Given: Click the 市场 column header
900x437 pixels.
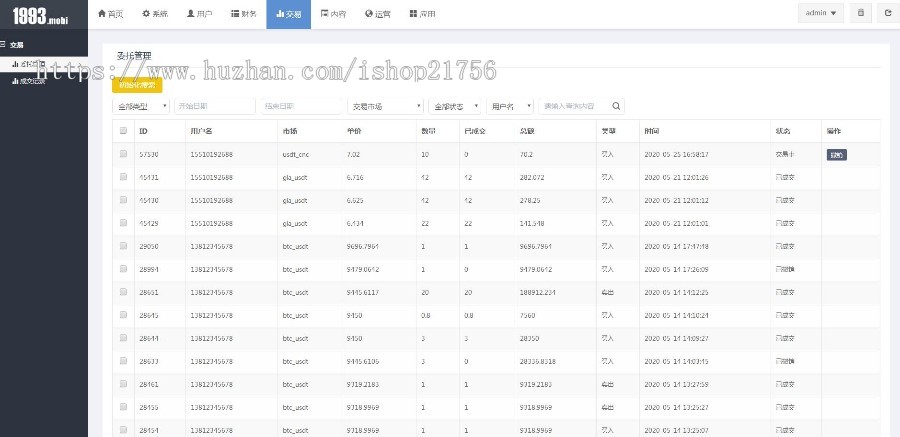Looking at the screenshot, I should [289, 132].
